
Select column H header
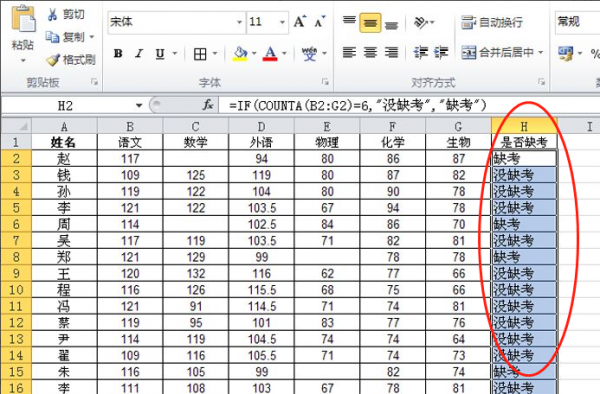(x=524, y=126)
